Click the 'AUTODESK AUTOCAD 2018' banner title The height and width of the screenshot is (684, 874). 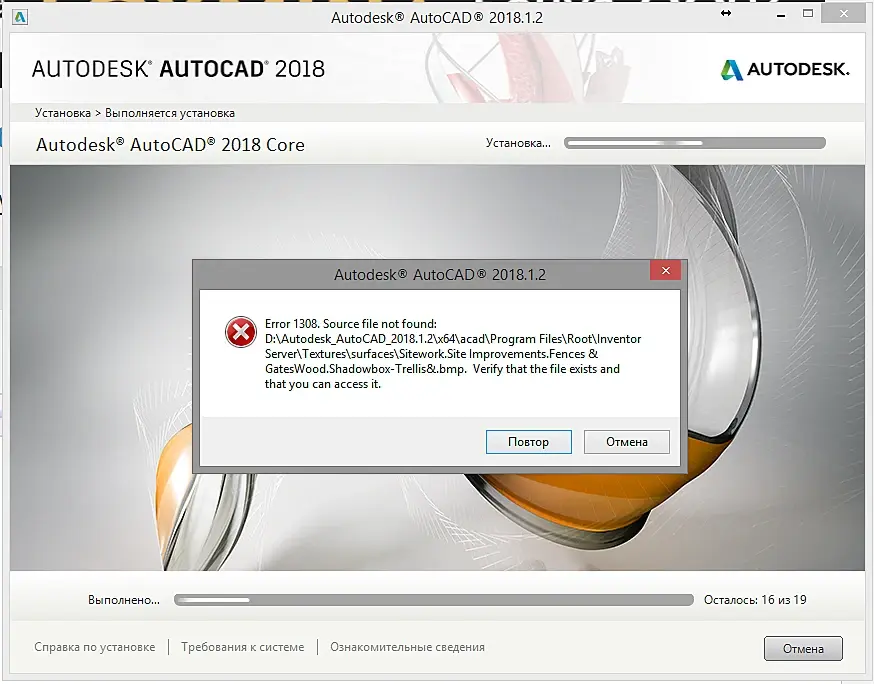[x=178, y=69]
